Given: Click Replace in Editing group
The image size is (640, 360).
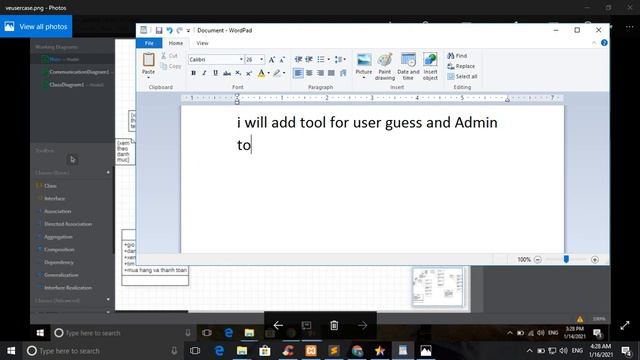Looking at the screenshot, I should pyautogui.click(x=461, y=66).
